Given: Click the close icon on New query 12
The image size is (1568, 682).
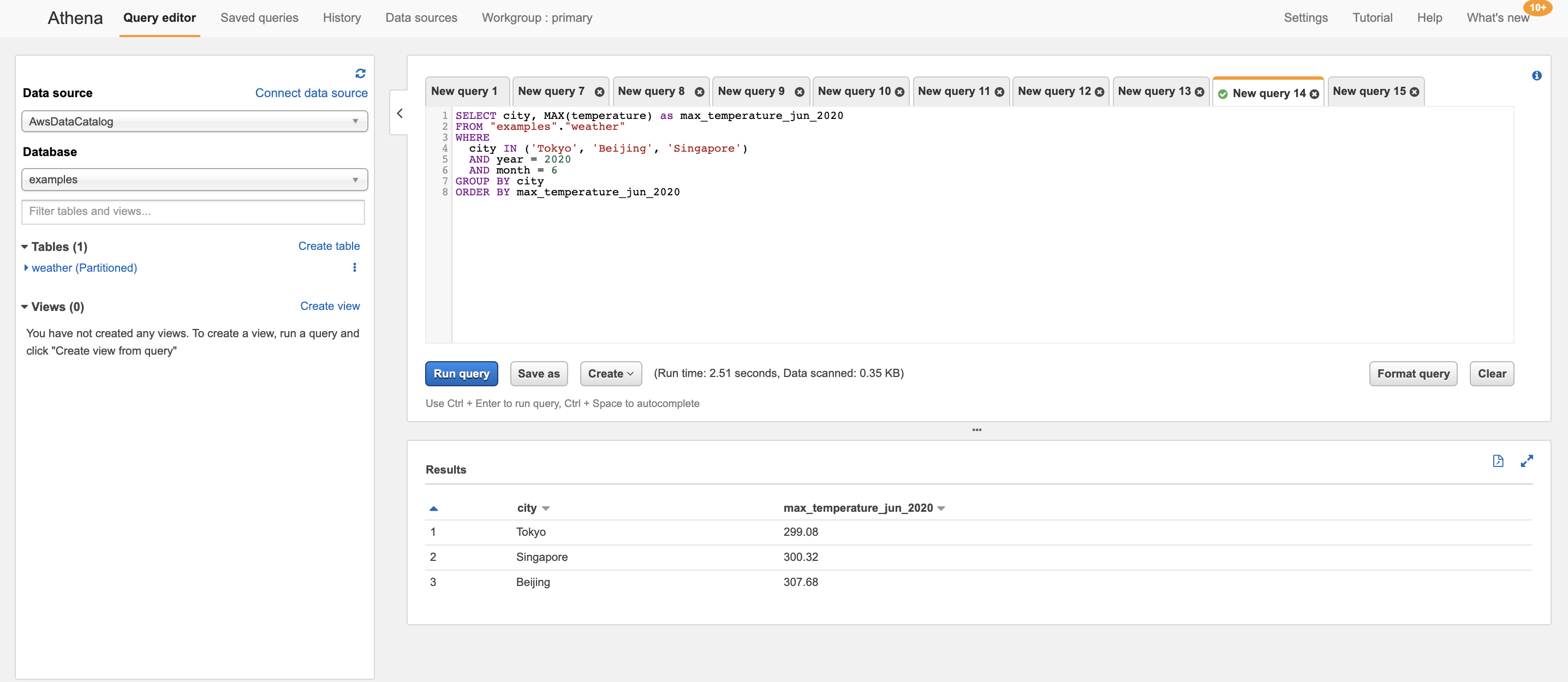Looking at the screenshot, I should pos(1100,91).
